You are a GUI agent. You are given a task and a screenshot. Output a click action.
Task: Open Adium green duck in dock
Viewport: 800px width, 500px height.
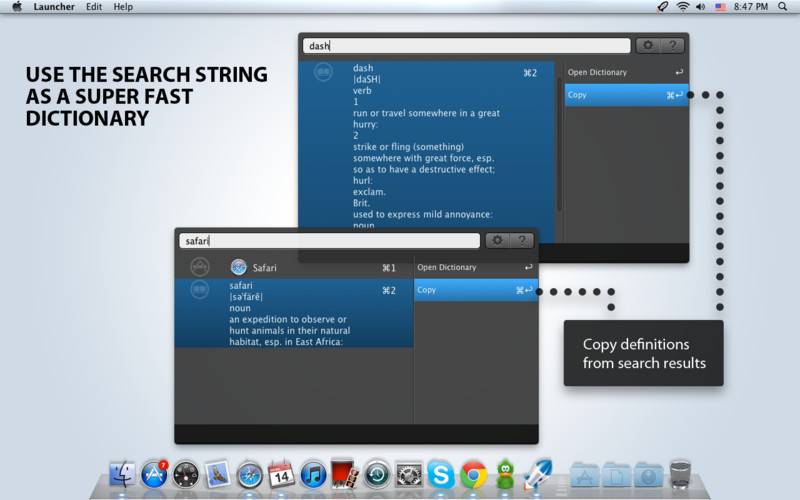[505, 475]
